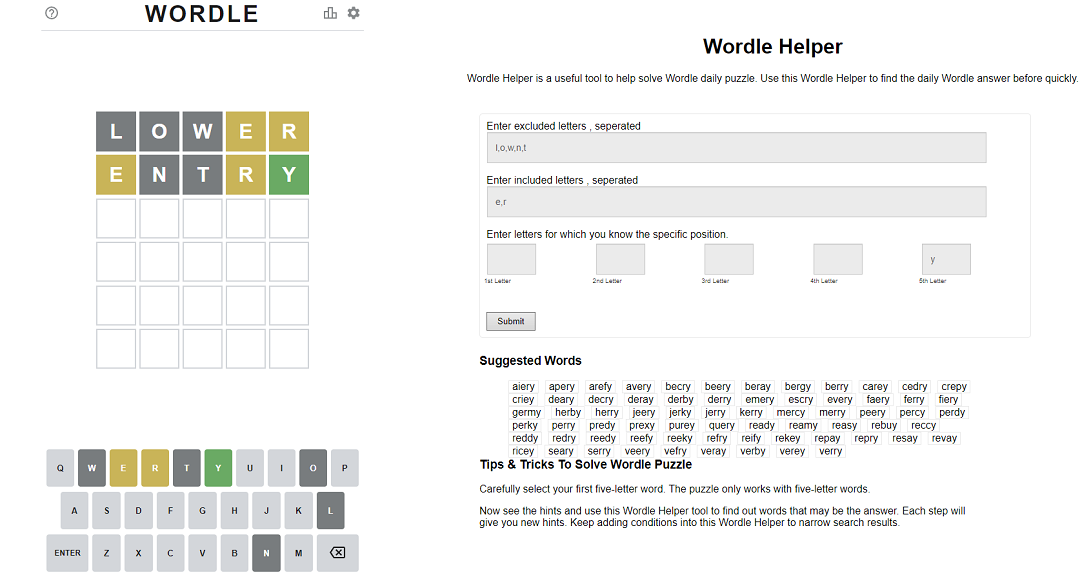
Task: Click the 1st Letter position box
Action: pos(511,260)
